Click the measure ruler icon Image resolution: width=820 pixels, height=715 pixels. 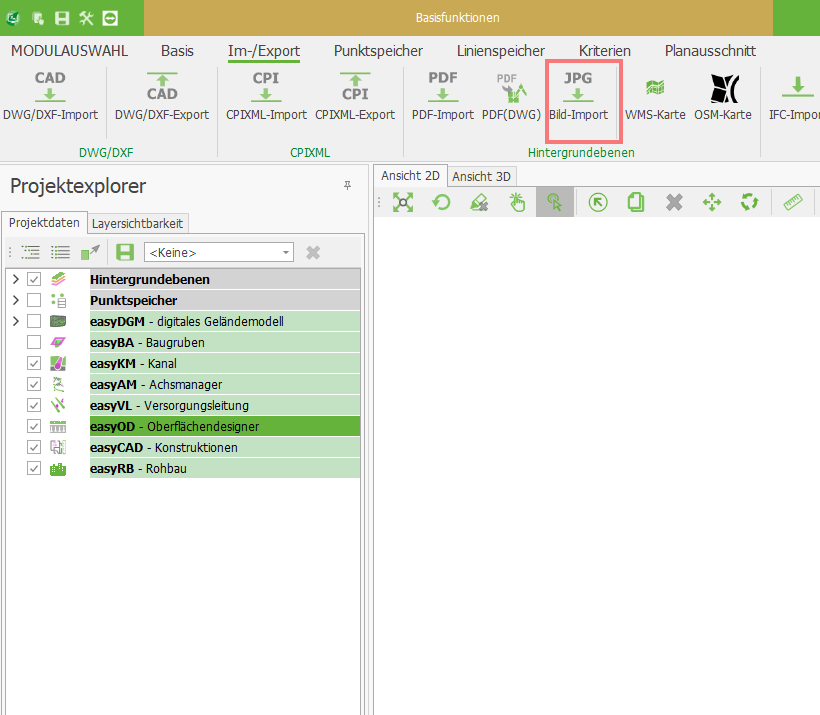pyautogui.click(x=794, y=203)
